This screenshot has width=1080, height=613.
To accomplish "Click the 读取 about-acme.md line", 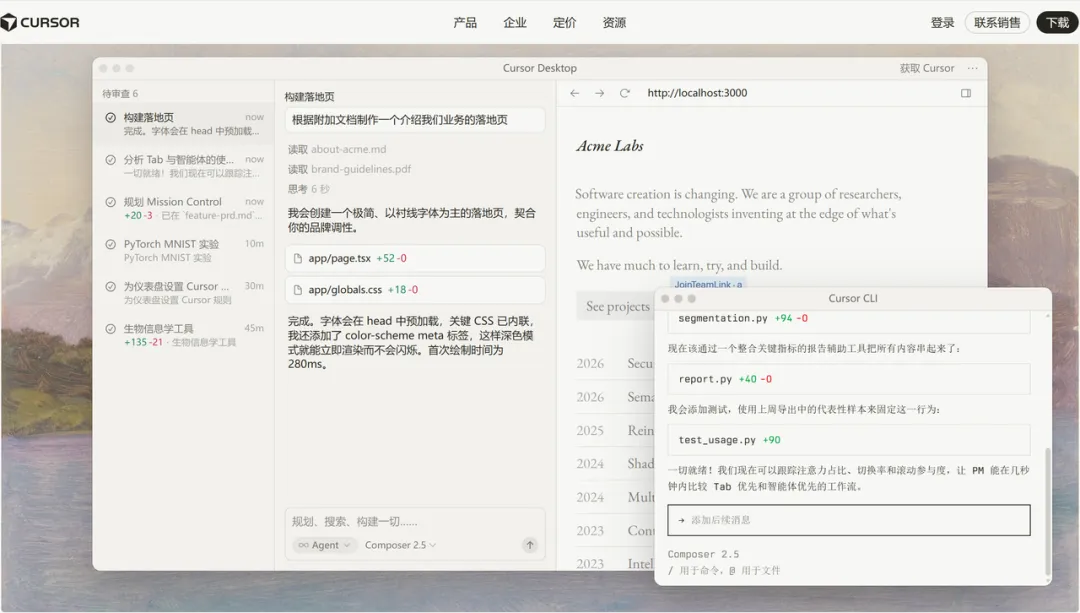I will pos(337,149).
